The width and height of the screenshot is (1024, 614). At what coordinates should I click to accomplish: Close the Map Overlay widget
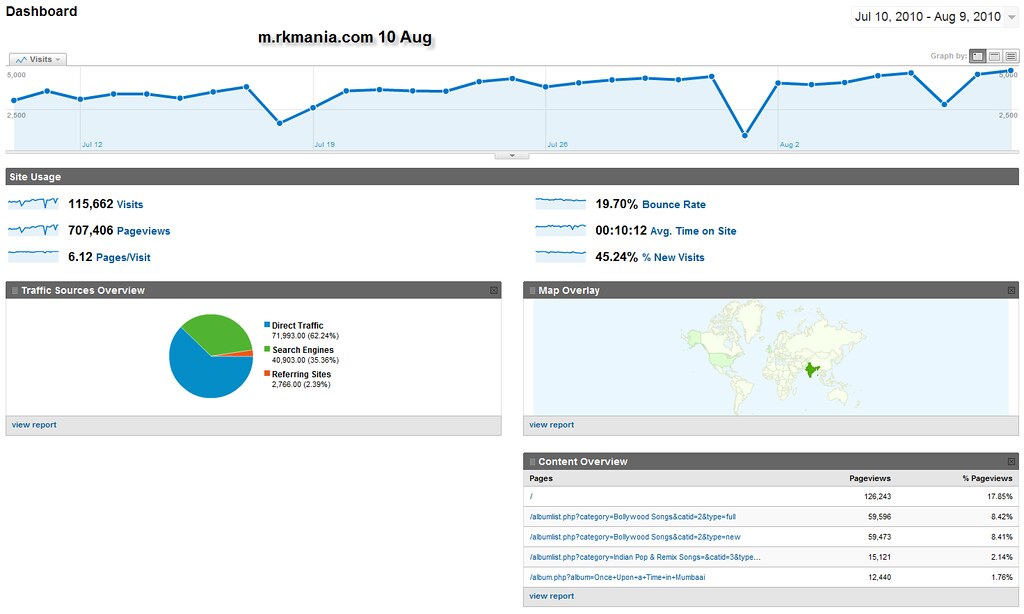1011,290
